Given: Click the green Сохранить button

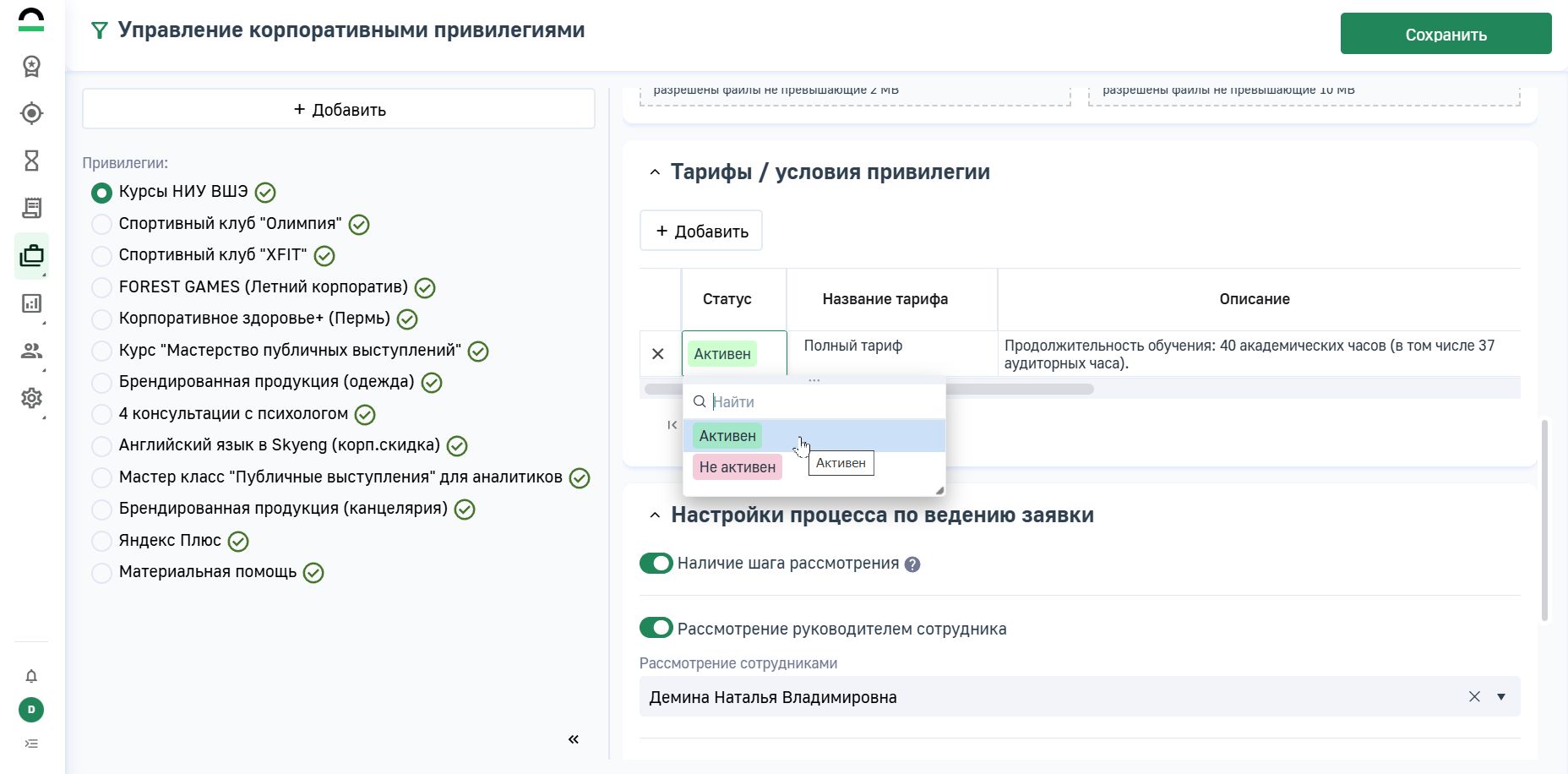Looking at the screenshot, I should 1445,34.
